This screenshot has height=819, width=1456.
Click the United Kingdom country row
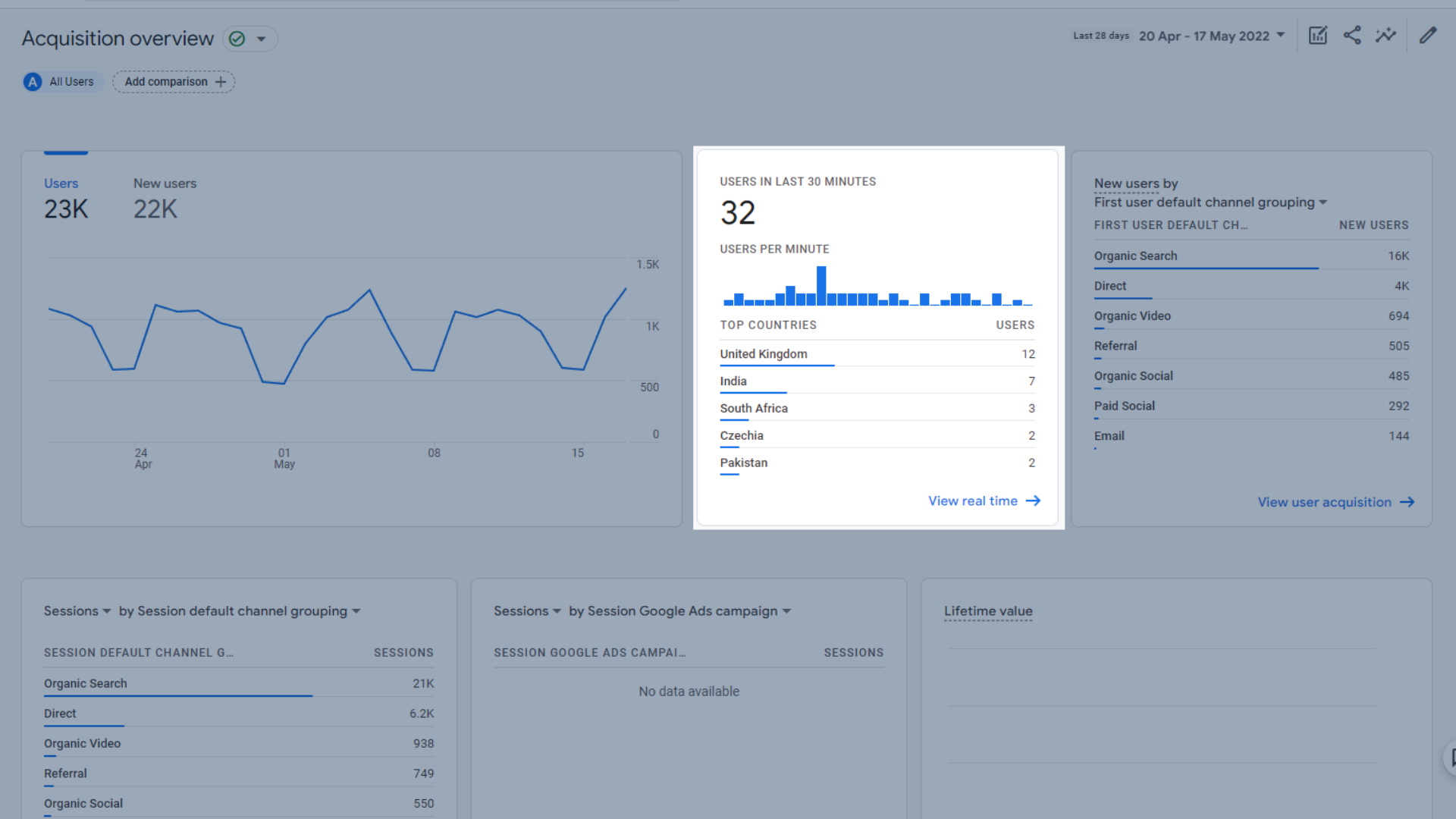877,354
